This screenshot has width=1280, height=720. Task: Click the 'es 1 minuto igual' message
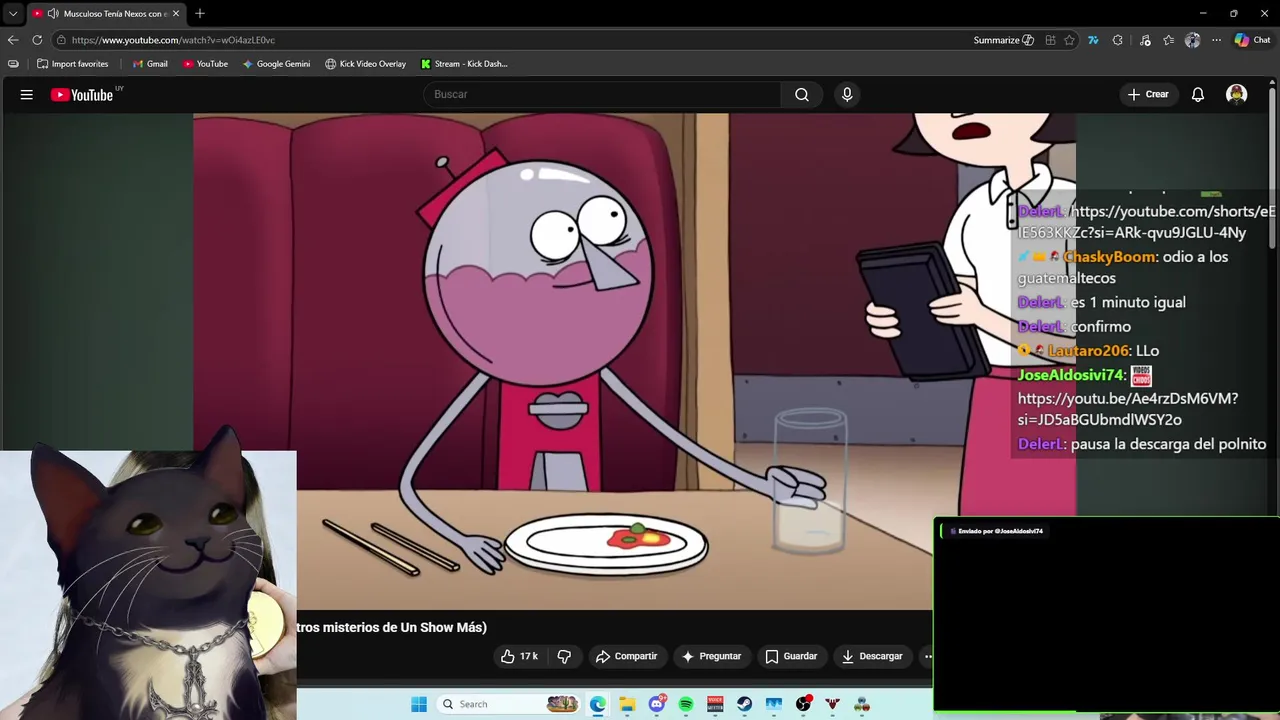click(1128, 302)
